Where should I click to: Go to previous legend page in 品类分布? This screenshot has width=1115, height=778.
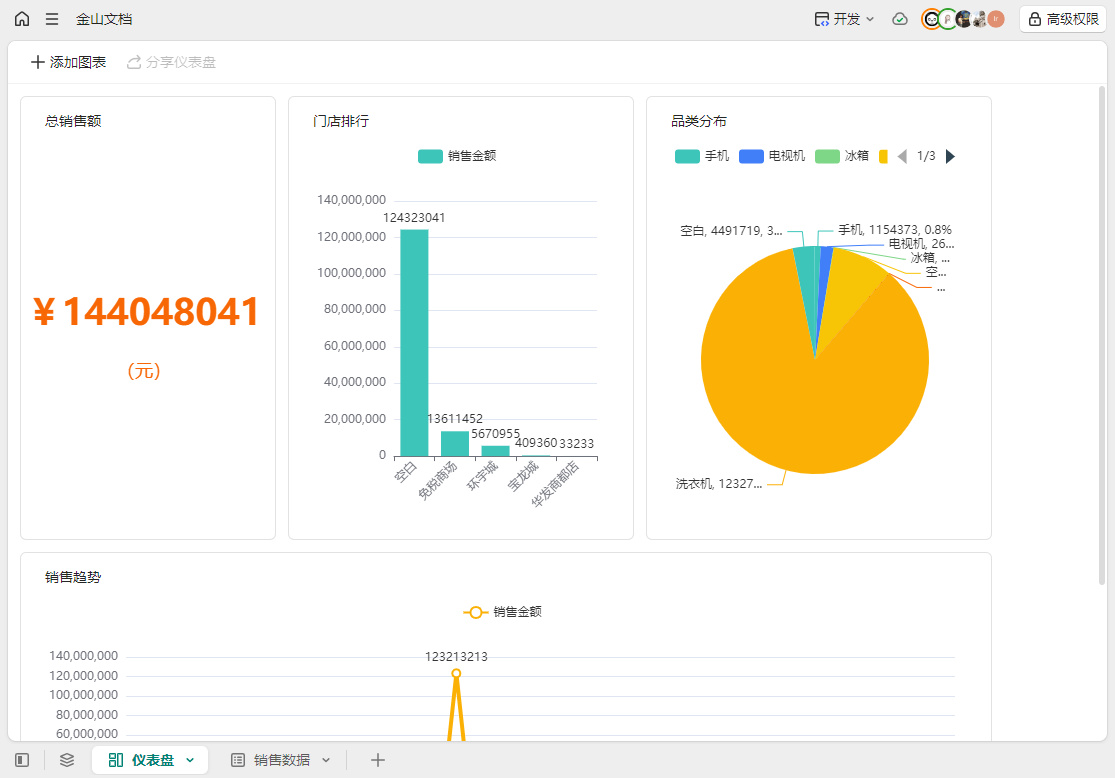tap(902, 156)
